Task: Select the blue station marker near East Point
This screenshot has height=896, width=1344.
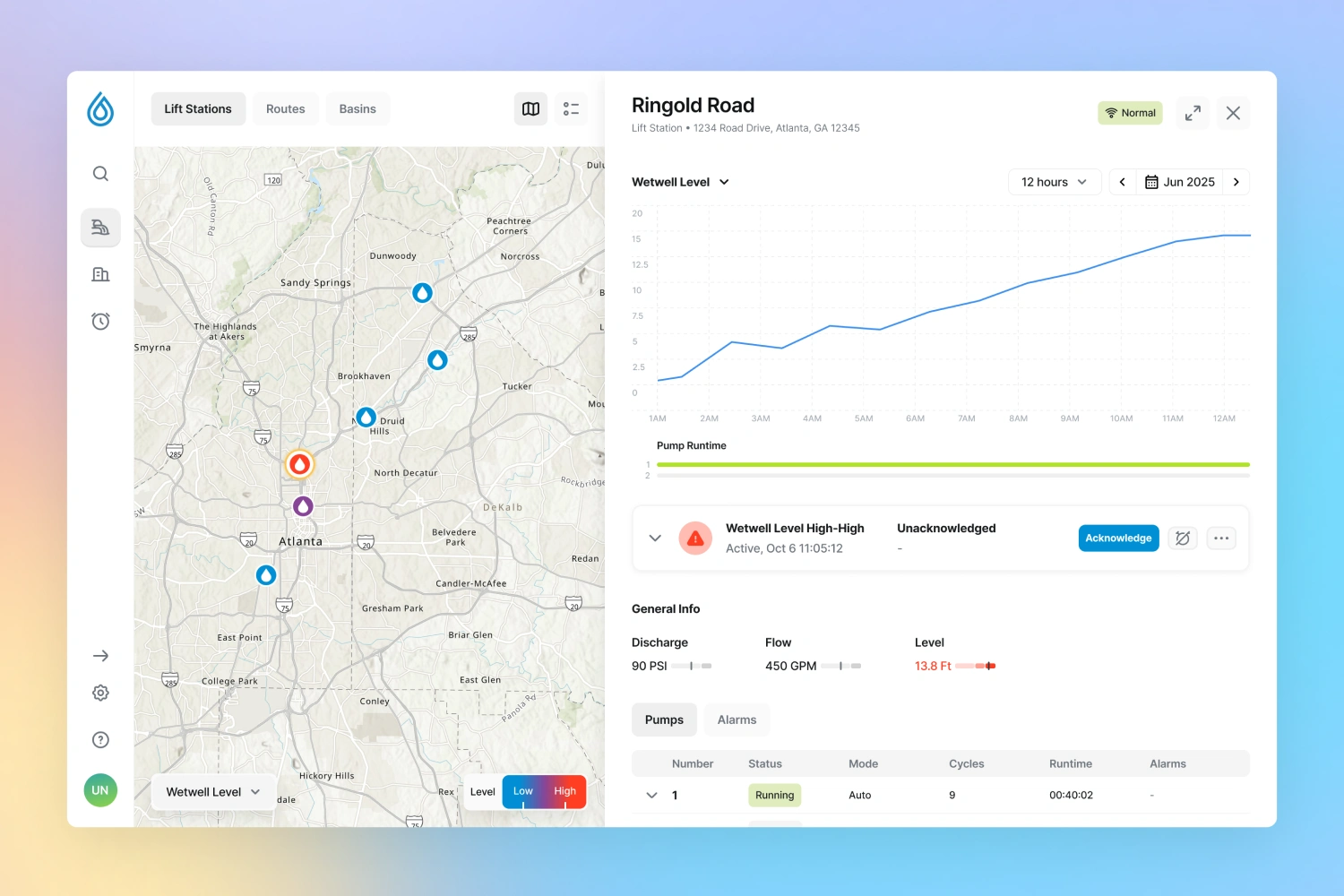Action: pyautogui.click(x=266, y=574)
